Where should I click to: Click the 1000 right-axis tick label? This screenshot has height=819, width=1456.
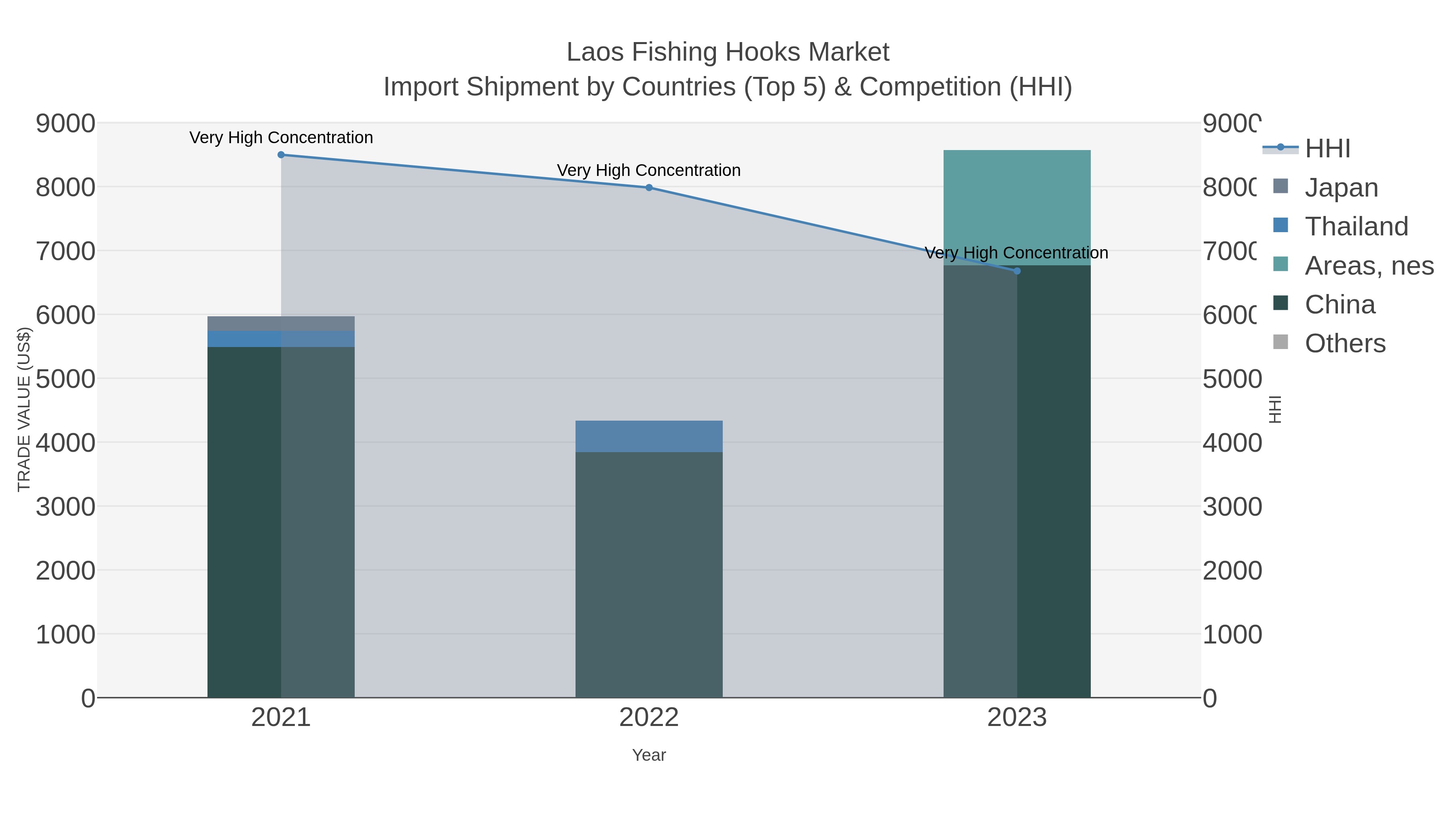click(x=1232, y=635)
